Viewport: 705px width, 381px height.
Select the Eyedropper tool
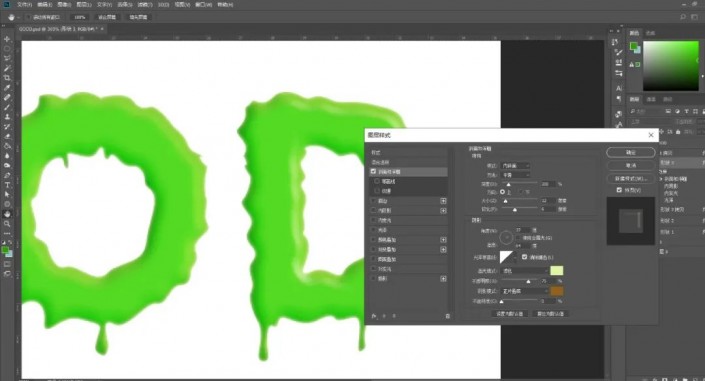pos(7,88)
